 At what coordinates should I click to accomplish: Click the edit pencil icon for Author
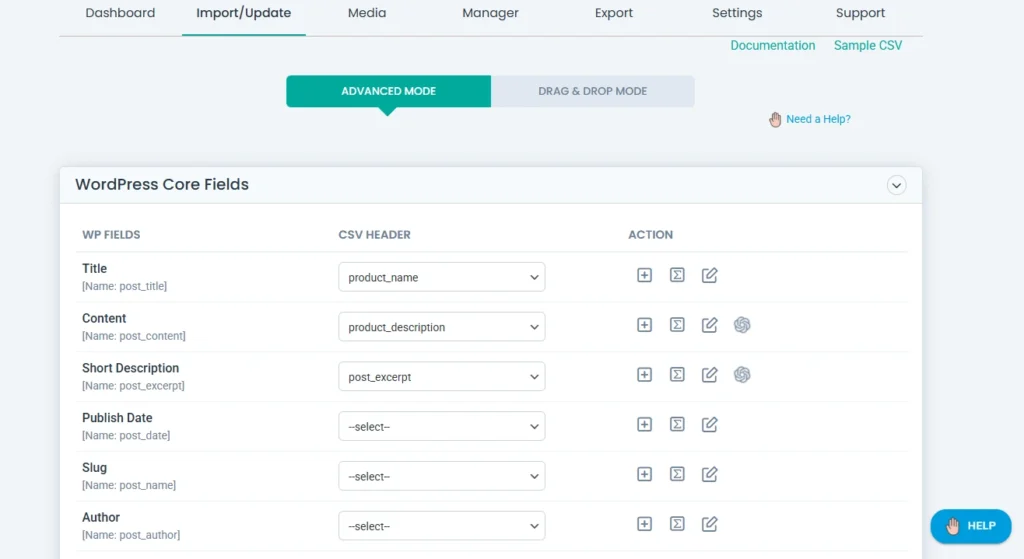tap(709, 524)
